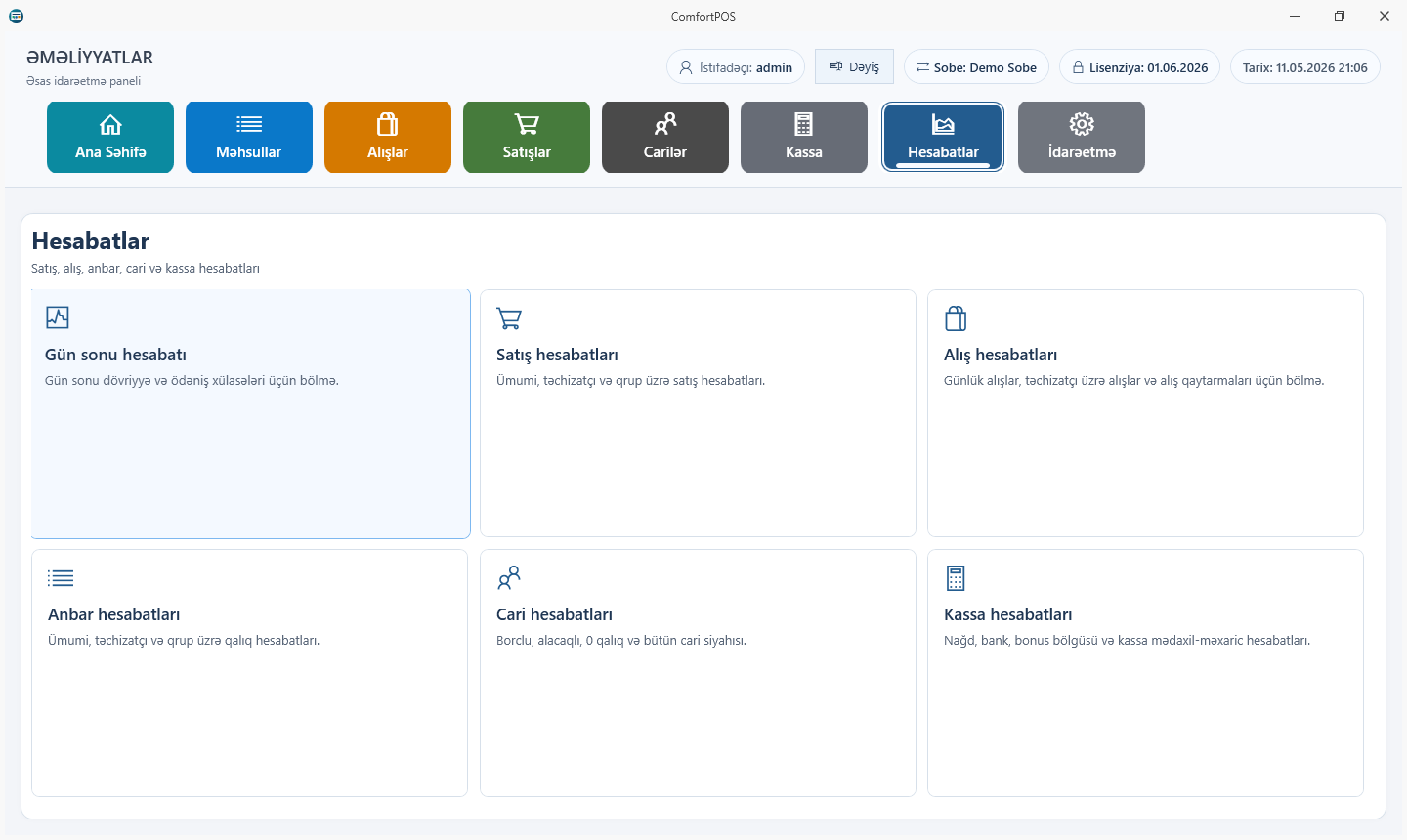Click the graph icon of Gün sonu hesabatı
The height and width of the screenshot is (840, 1407).
58,317
